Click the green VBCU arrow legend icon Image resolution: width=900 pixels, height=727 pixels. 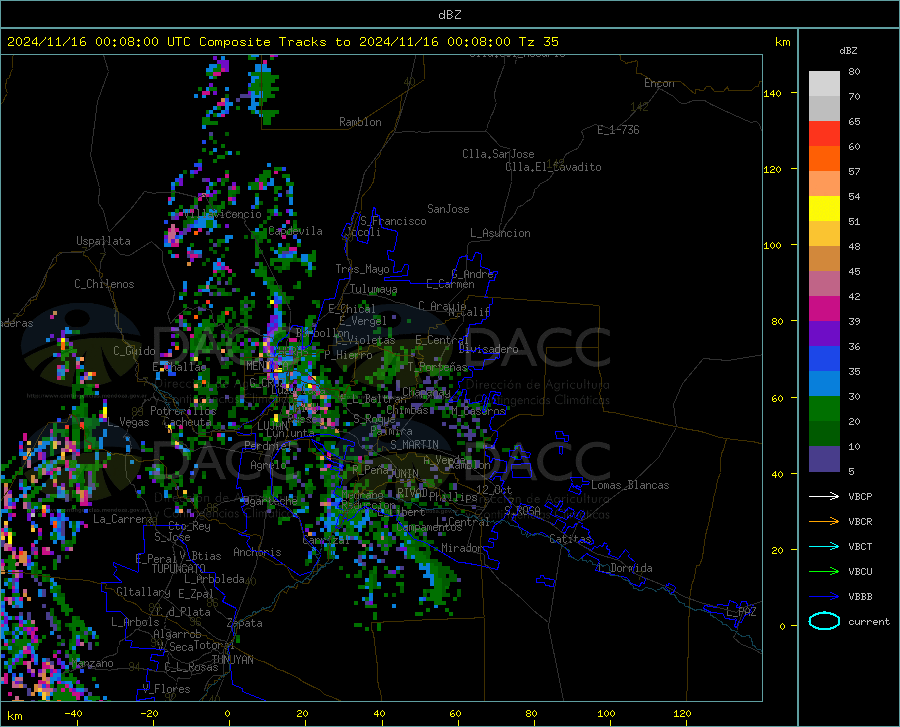824,572
